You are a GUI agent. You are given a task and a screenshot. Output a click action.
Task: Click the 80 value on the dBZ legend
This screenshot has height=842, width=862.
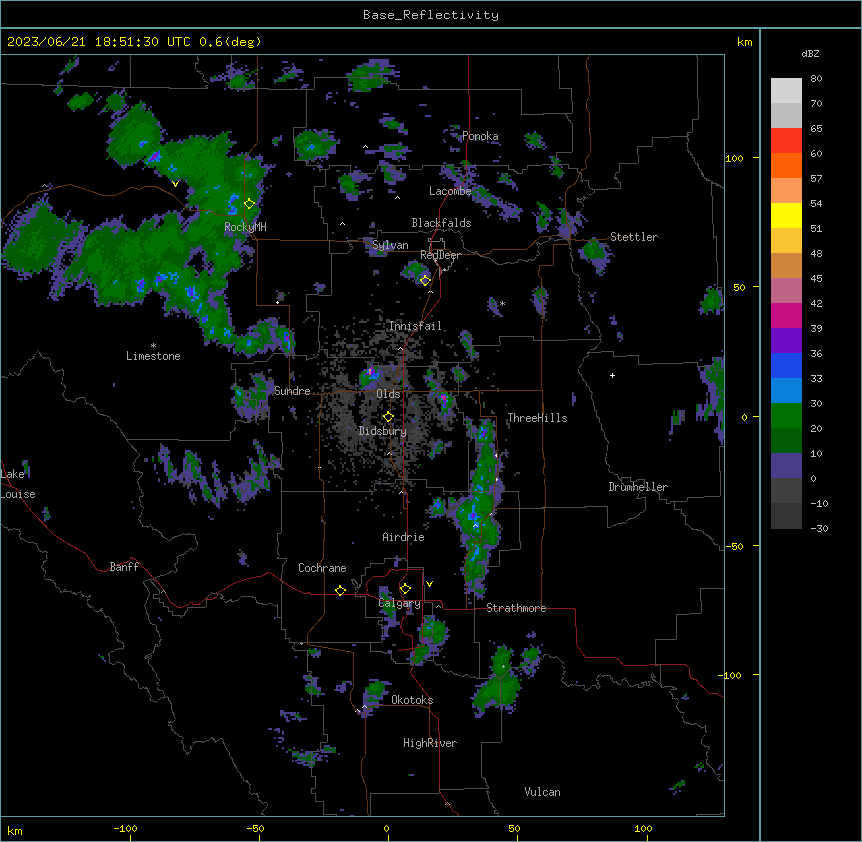point(816,79)
